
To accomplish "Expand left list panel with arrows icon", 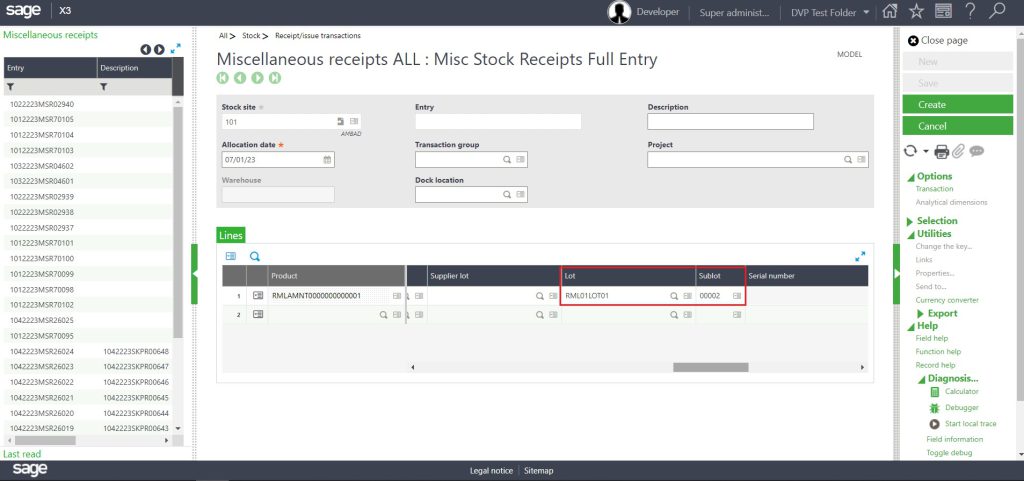I will [x=175, y=49].
